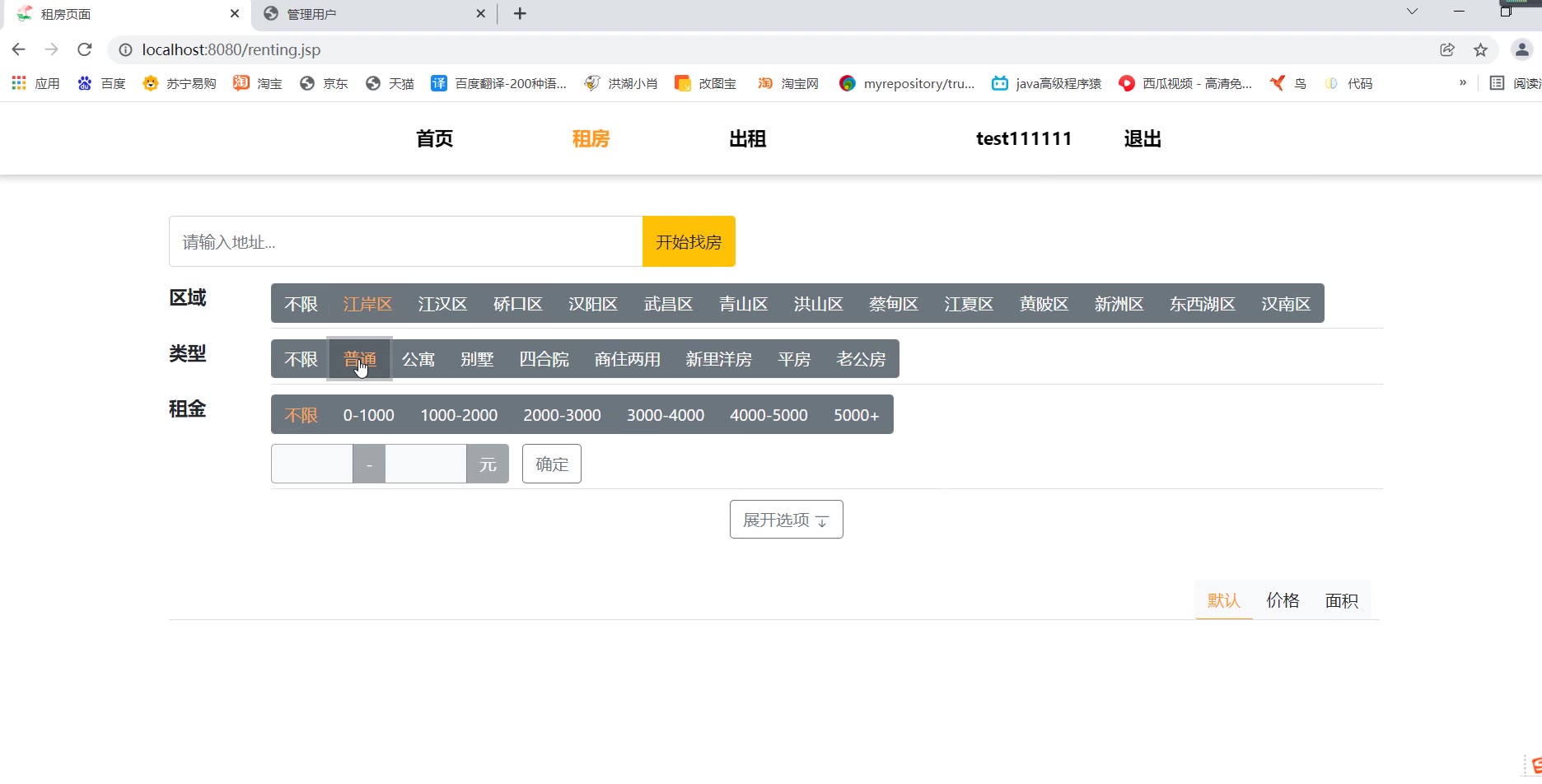Screen dimensions: 1542x784
Task: Open the Chrome profile avatar icon
Action: (1521, 49)
